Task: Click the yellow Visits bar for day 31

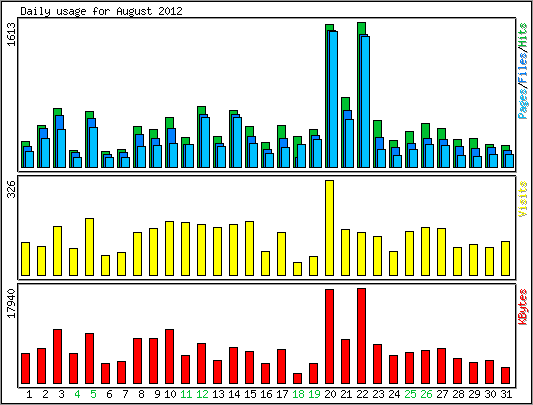Action: (x=505, y=258)
